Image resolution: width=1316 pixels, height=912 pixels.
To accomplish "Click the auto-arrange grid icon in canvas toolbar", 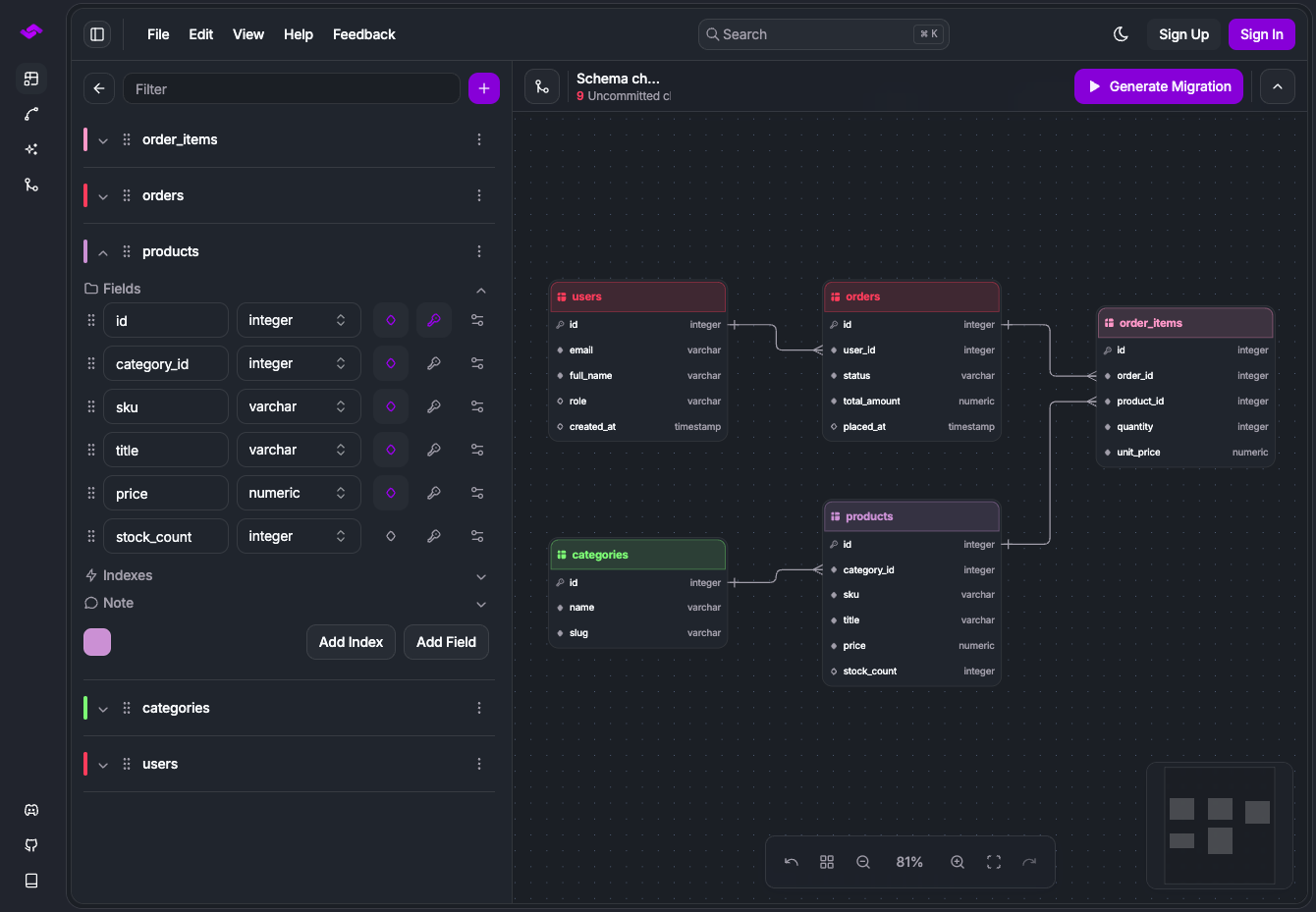I will [x=827, y=862].
